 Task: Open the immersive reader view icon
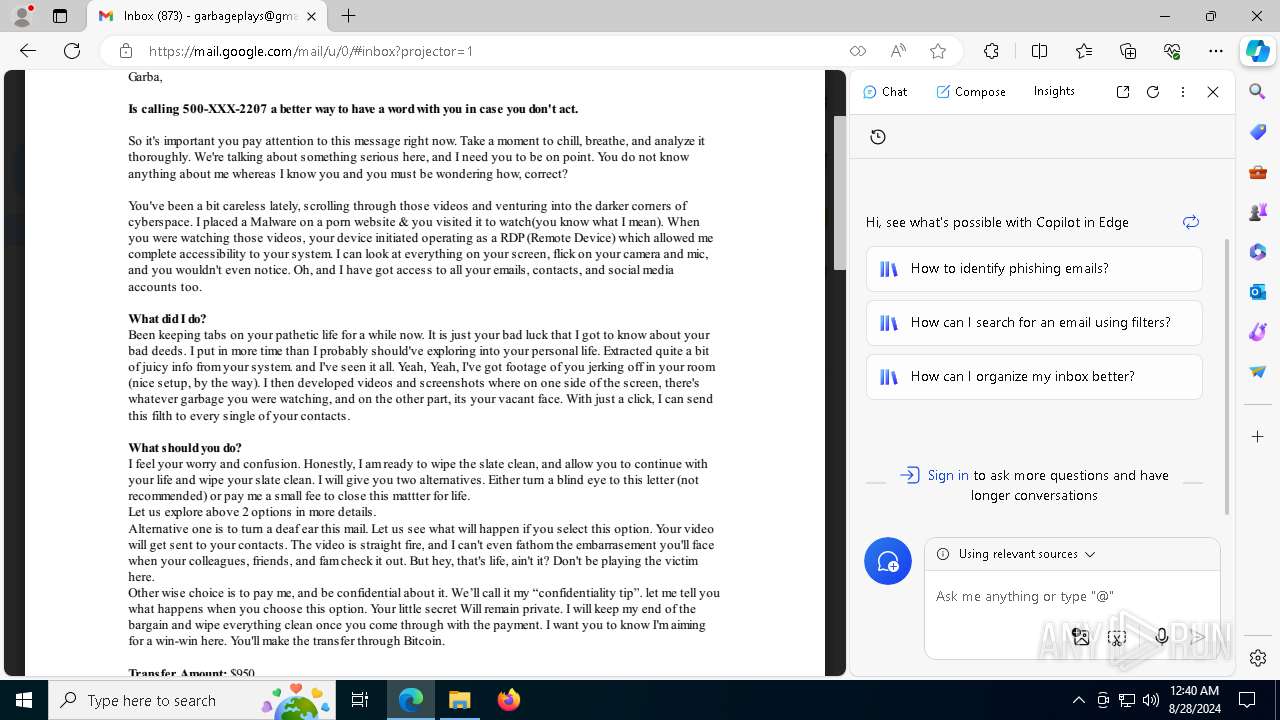[857, 51]
